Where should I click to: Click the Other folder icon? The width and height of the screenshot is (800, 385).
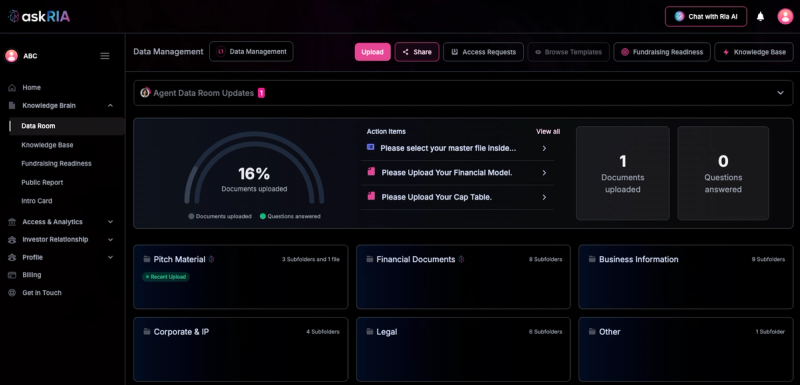pyautogui.click(x=592, y=331)
